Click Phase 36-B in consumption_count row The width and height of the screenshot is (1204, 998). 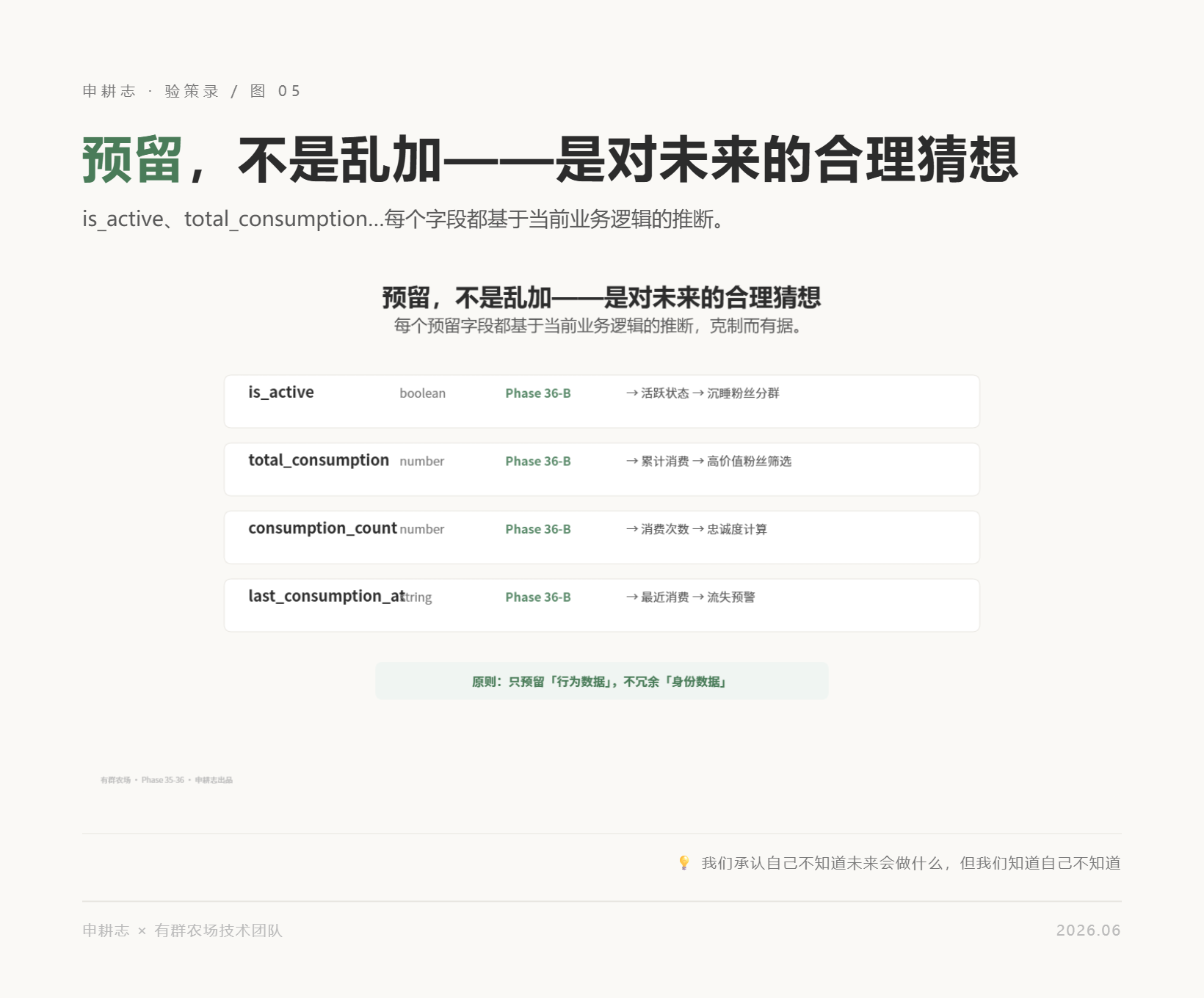[538, 529]
